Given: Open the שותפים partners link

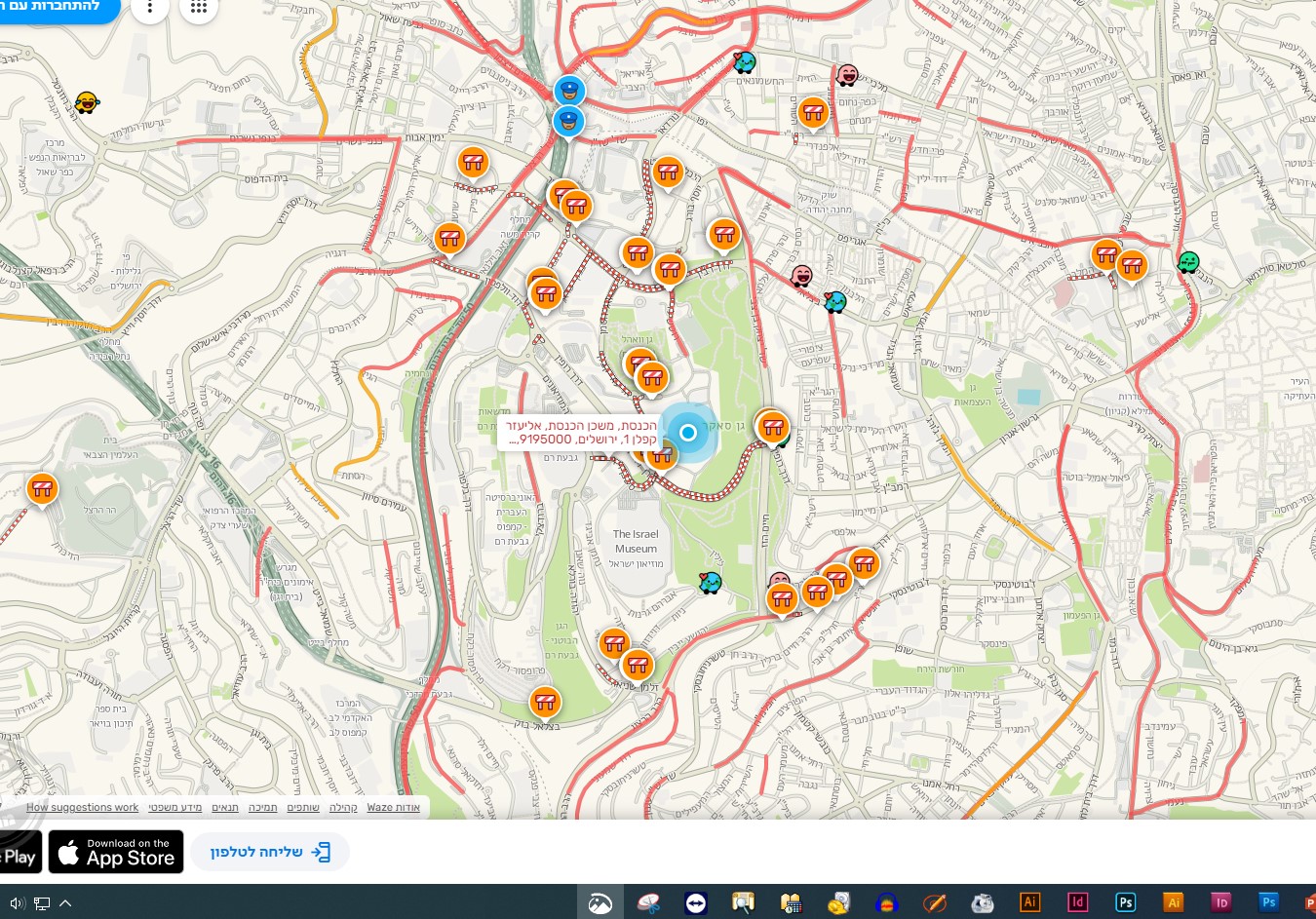Looking at the screenshot, I should 303,808.
